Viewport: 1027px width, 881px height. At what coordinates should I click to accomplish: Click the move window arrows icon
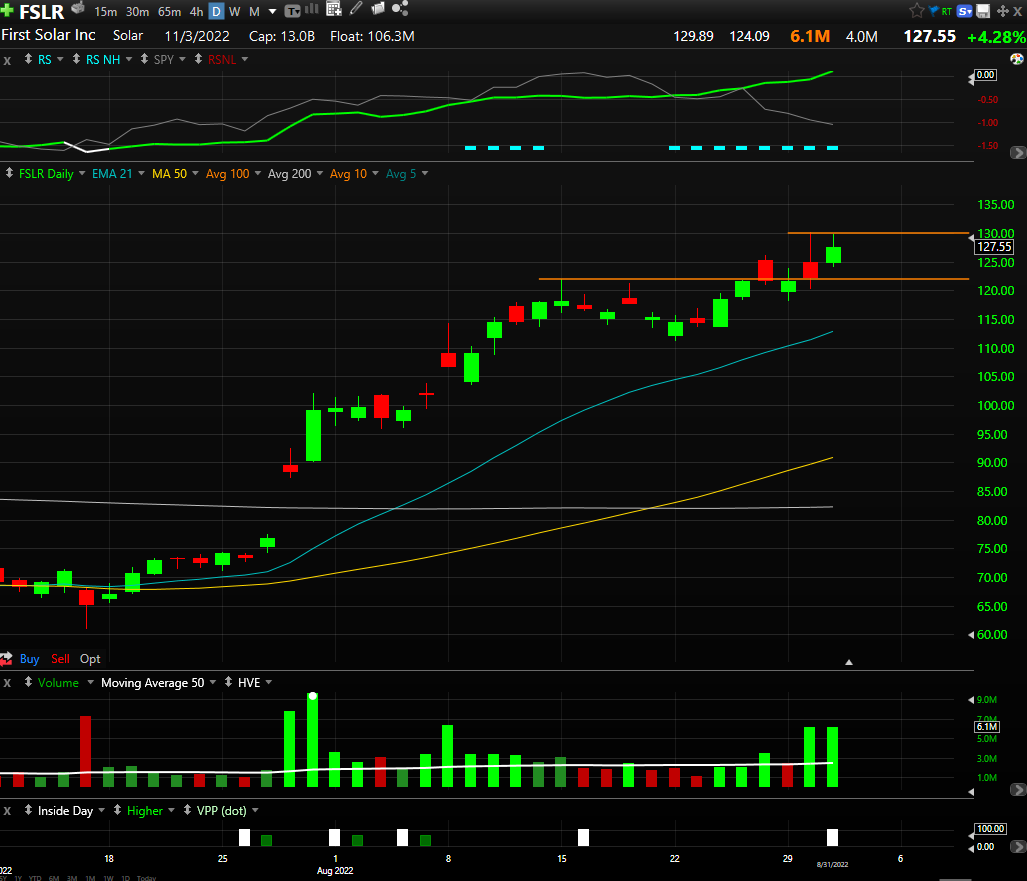click(1003, 11)
